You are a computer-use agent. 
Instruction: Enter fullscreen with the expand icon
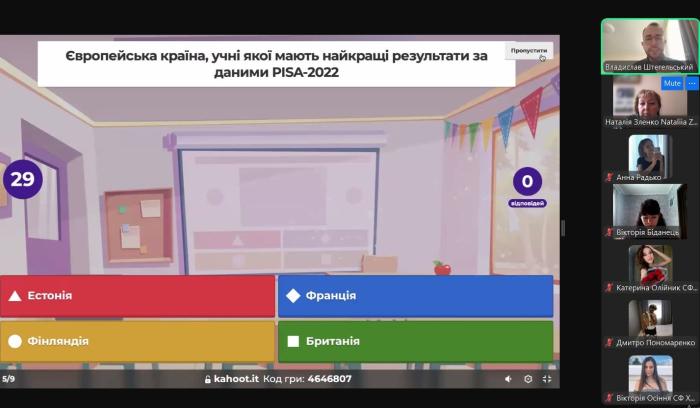[547, 379]
